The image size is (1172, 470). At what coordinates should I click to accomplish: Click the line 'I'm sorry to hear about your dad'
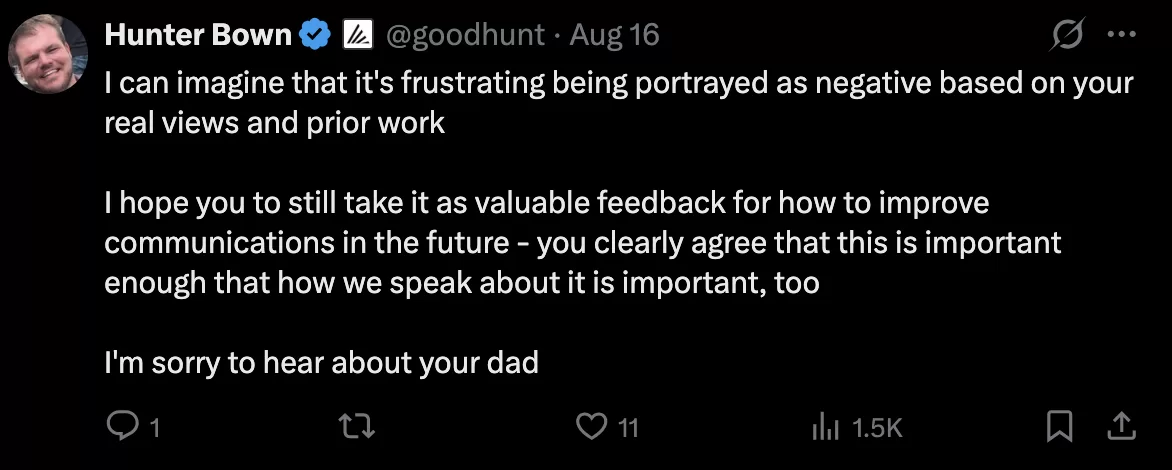coord(321,362)
